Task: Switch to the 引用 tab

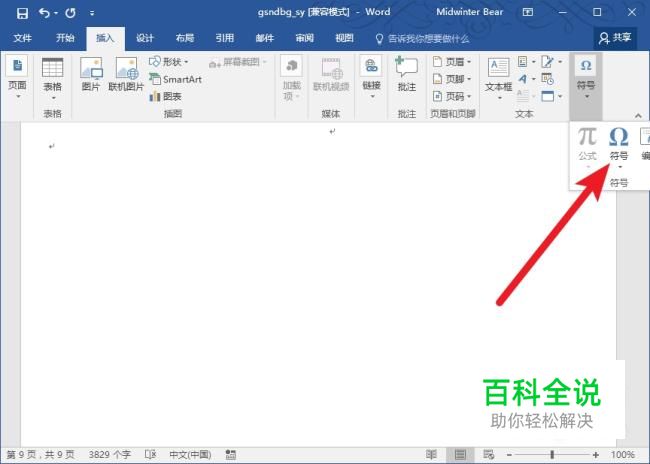Action: 225,38
